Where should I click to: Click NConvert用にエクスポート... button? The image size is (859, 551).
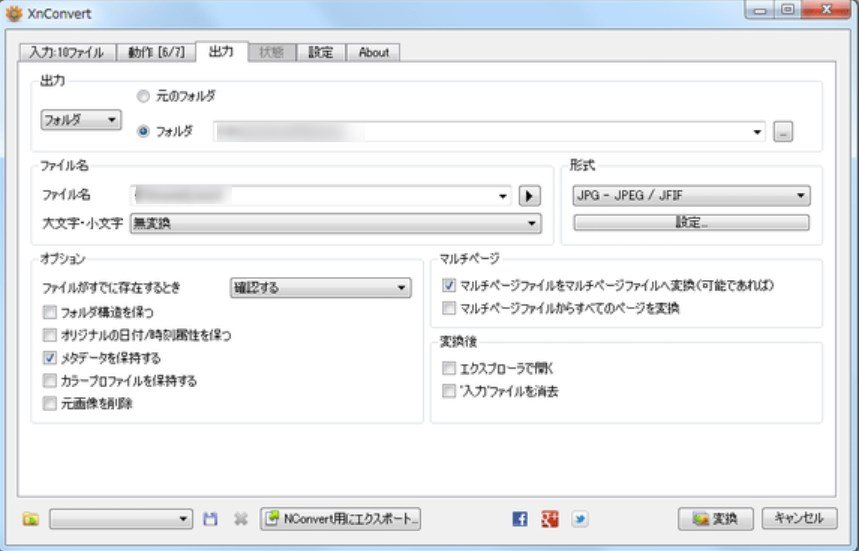[x=340, y=519]
